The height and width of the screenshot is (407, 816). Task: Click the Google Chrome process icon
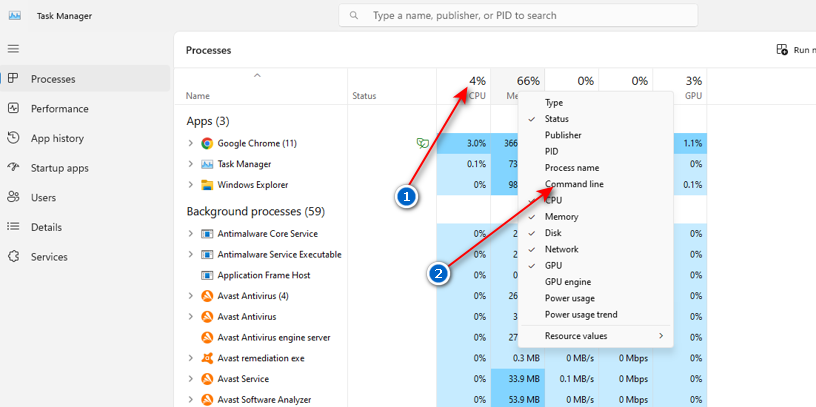207,143
